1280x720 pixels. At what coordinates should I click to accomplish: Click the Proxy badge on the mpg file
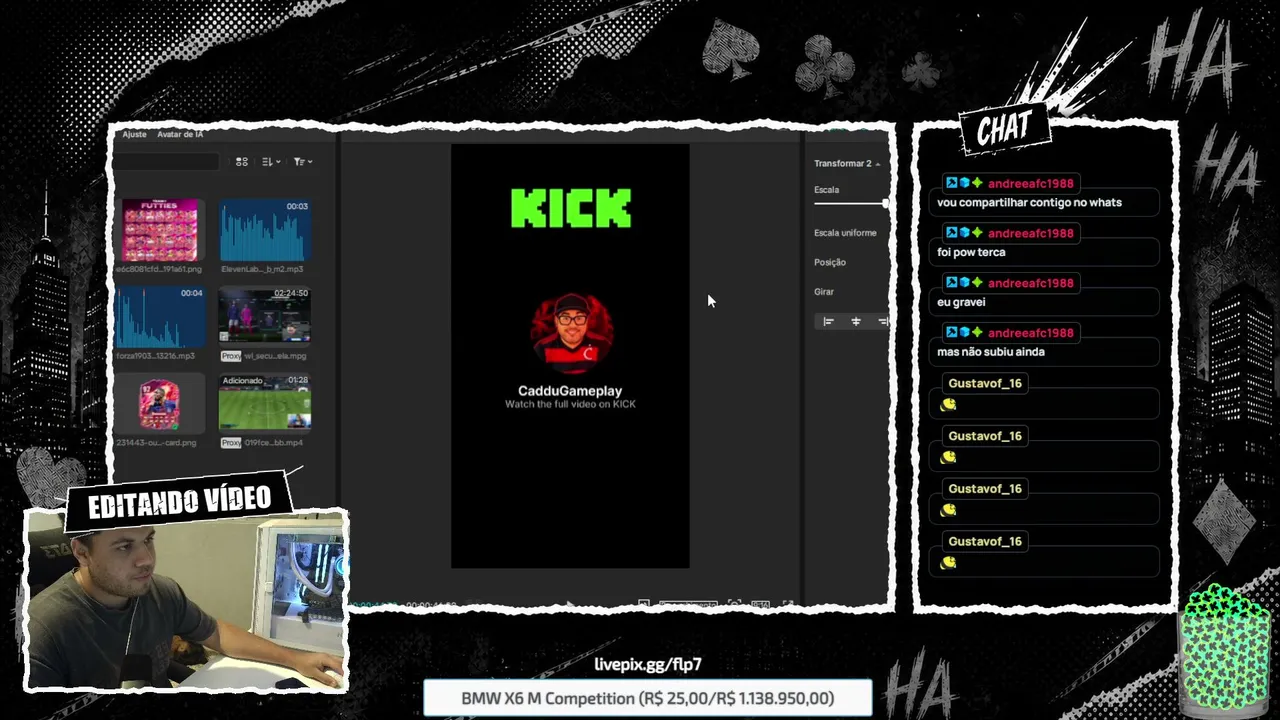231,356
